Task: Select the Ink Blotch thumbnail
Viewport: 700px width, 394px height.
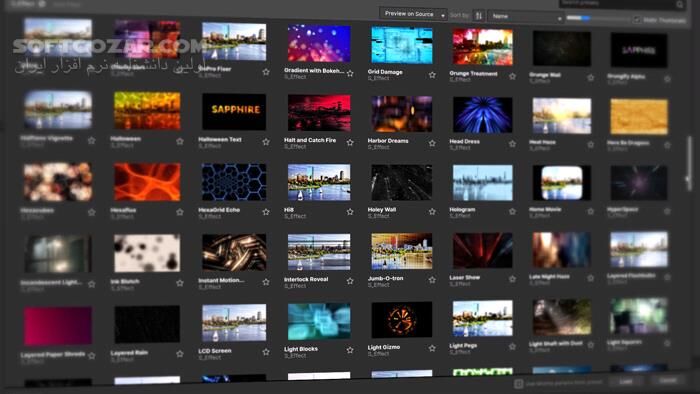Action: [x=147, y=253]
